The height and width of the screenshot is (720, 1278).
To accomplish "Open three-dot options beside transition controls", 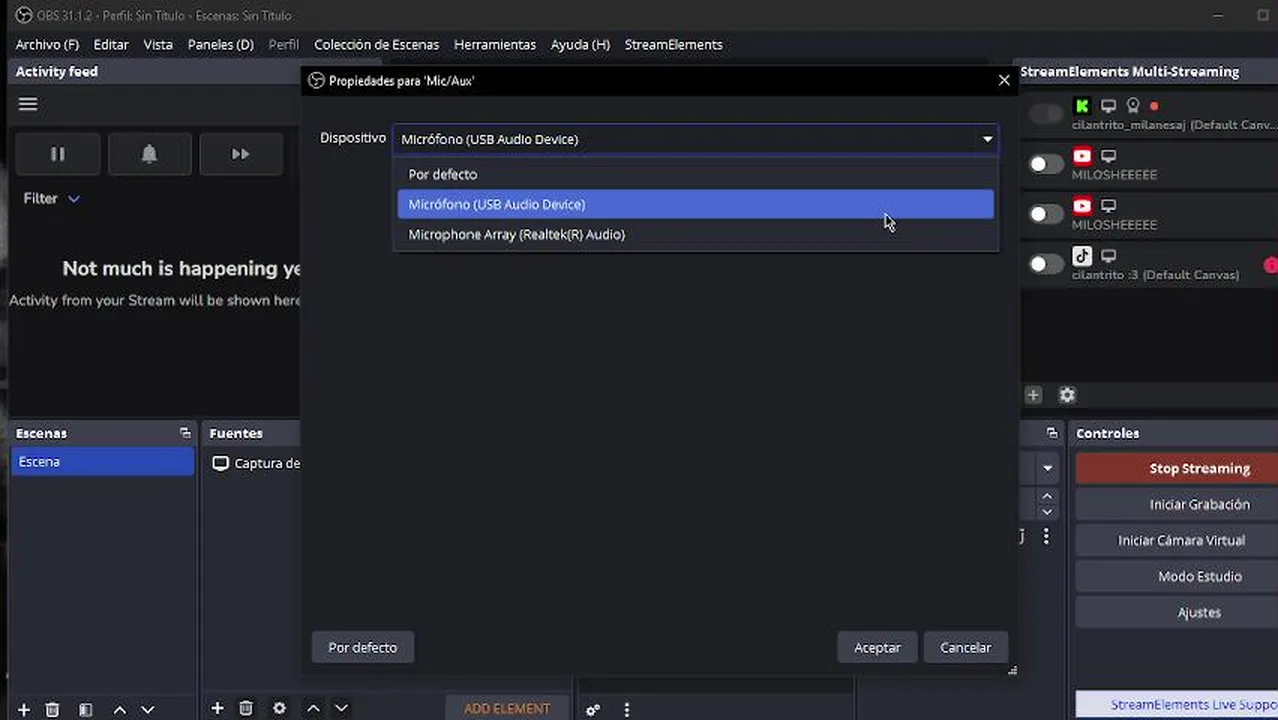I will [x=1046, y=537].
